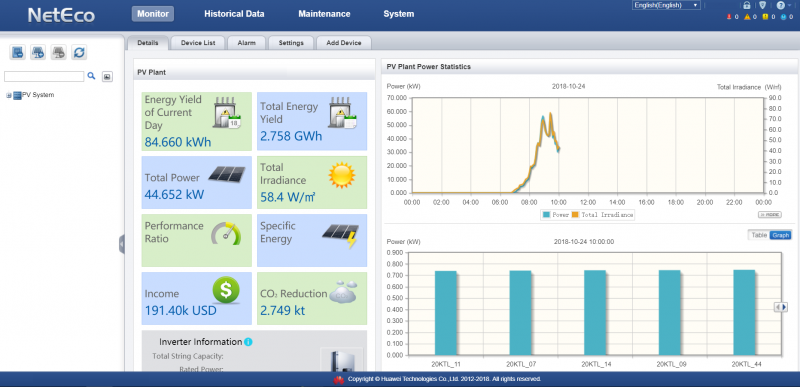
Task: Click the blue warning alarm indicator
Action: (x=783, y=17)
